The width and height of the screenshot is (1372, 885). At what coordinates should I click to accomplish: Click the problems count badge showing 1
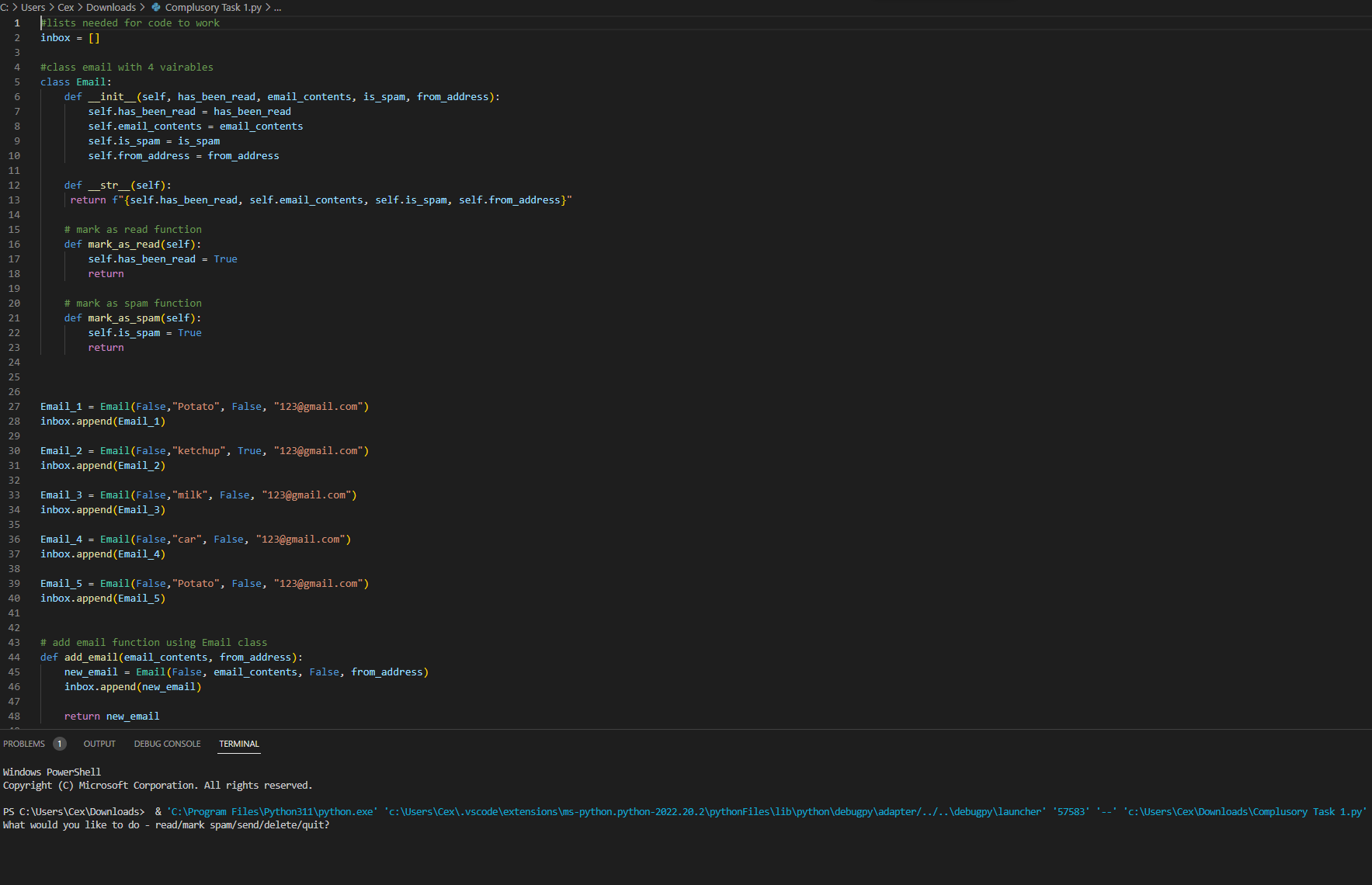60,744
